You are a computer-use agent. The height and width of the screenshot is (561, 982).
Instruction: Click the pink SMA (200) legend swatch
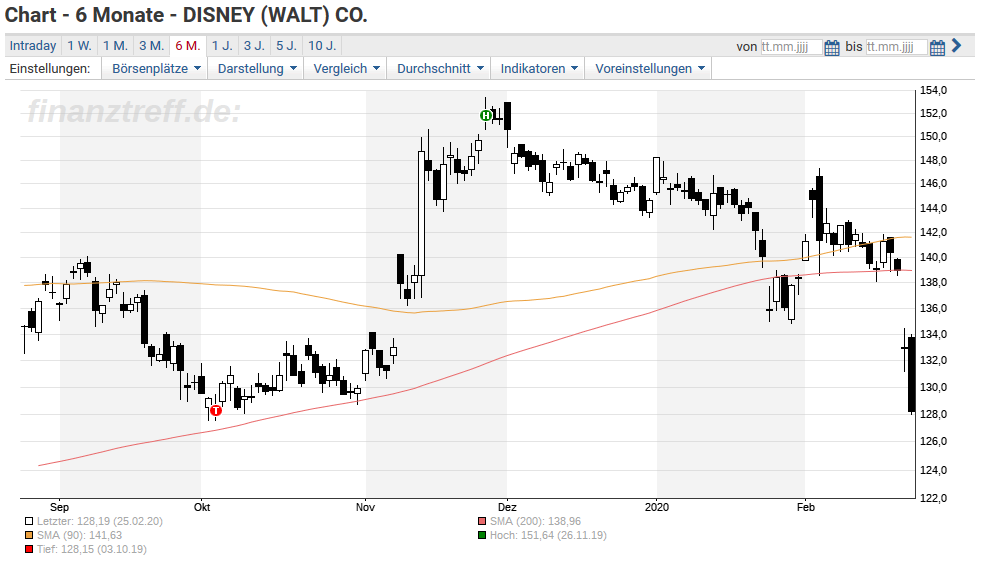click(x=482, y=521)
